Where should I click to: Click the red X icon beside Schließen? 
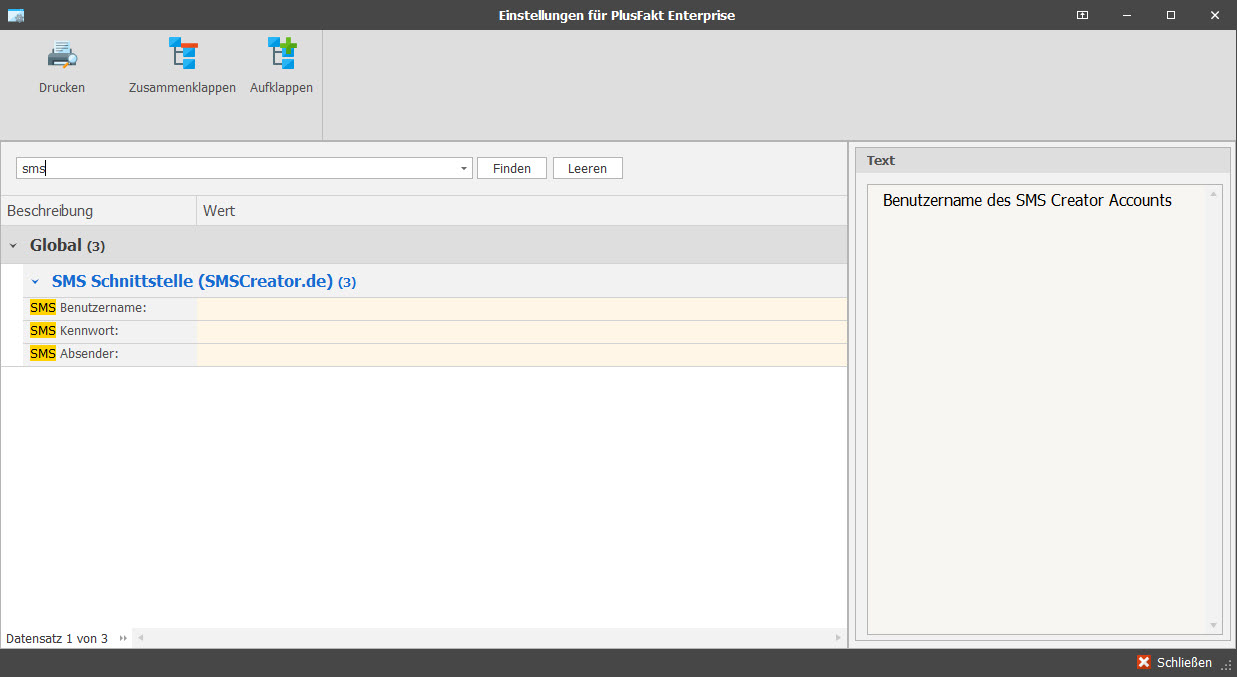[x=1144, y=663]
